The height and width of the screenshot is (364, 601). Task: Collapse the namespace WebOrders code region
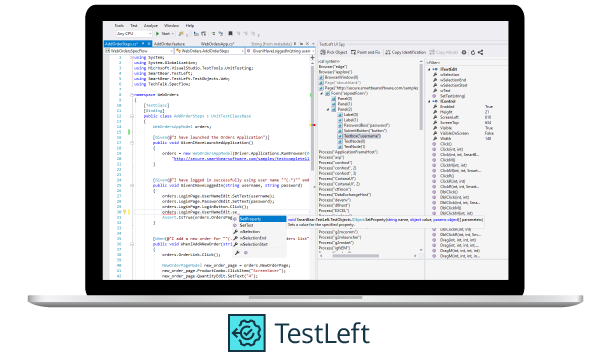(x=132, y=95)
